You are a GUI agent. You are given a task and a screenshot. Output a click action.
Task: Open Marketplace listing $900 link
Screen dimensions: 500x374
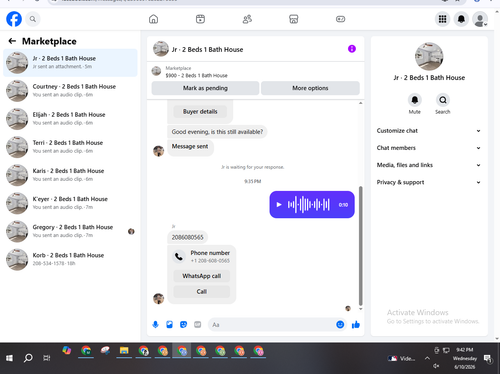(x=197, y=75)
